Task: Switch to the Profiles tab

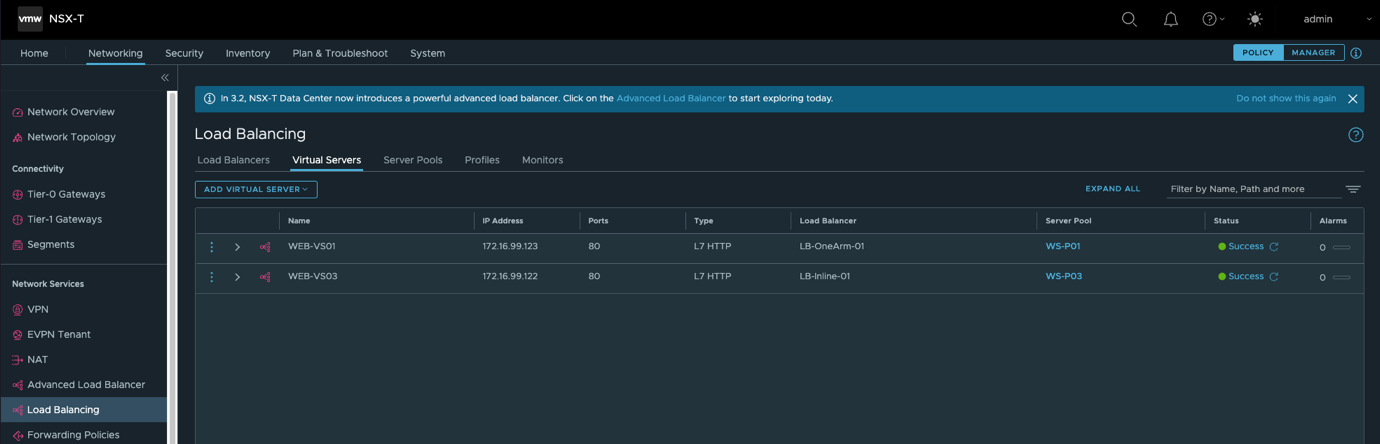Action: [482, 160]
